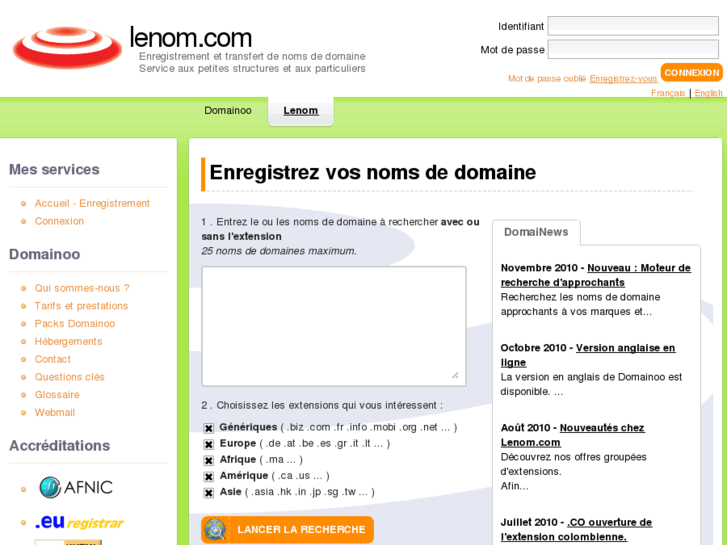Open Qui sommes-nous ? page
Image resolution: width=727 pixels, height=545 pixels.
pyautogui.click(x=82, y=288)
